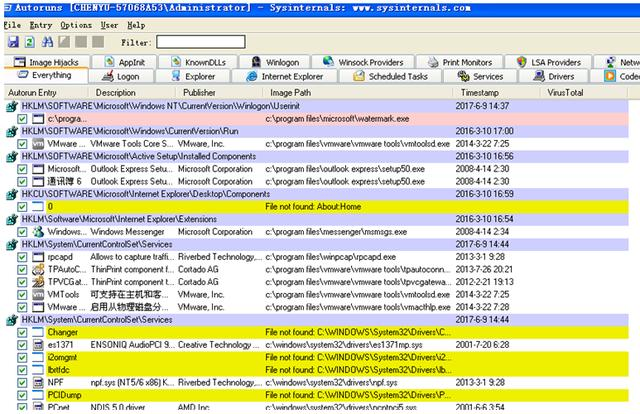Click the rpcapd window icon
The width and height of the screenshot is (640, 414).
pyautogui.click(x=38, y=257)
